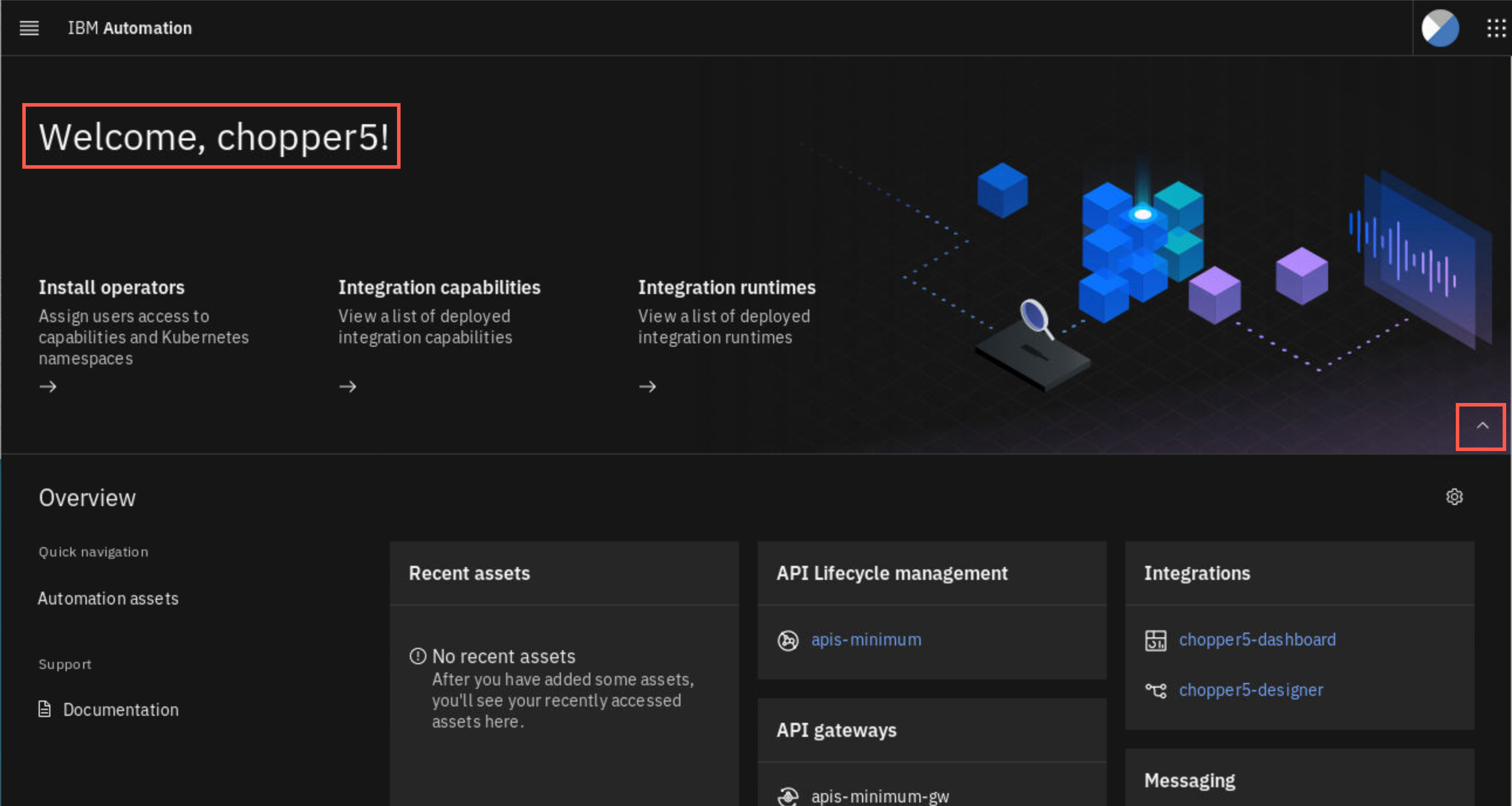The width and height of the screenshot is (1512, 806).
Task: Open the chopper5-designer link
Action: click(1251, 690)
